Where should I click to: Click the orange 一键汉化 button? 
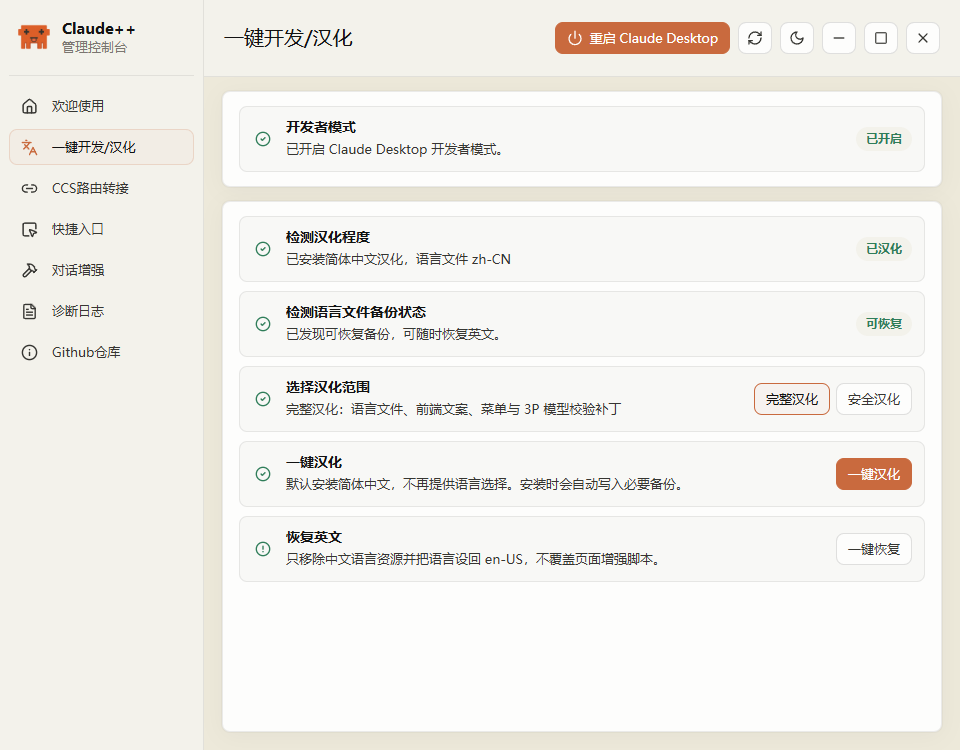pos(874,474)
